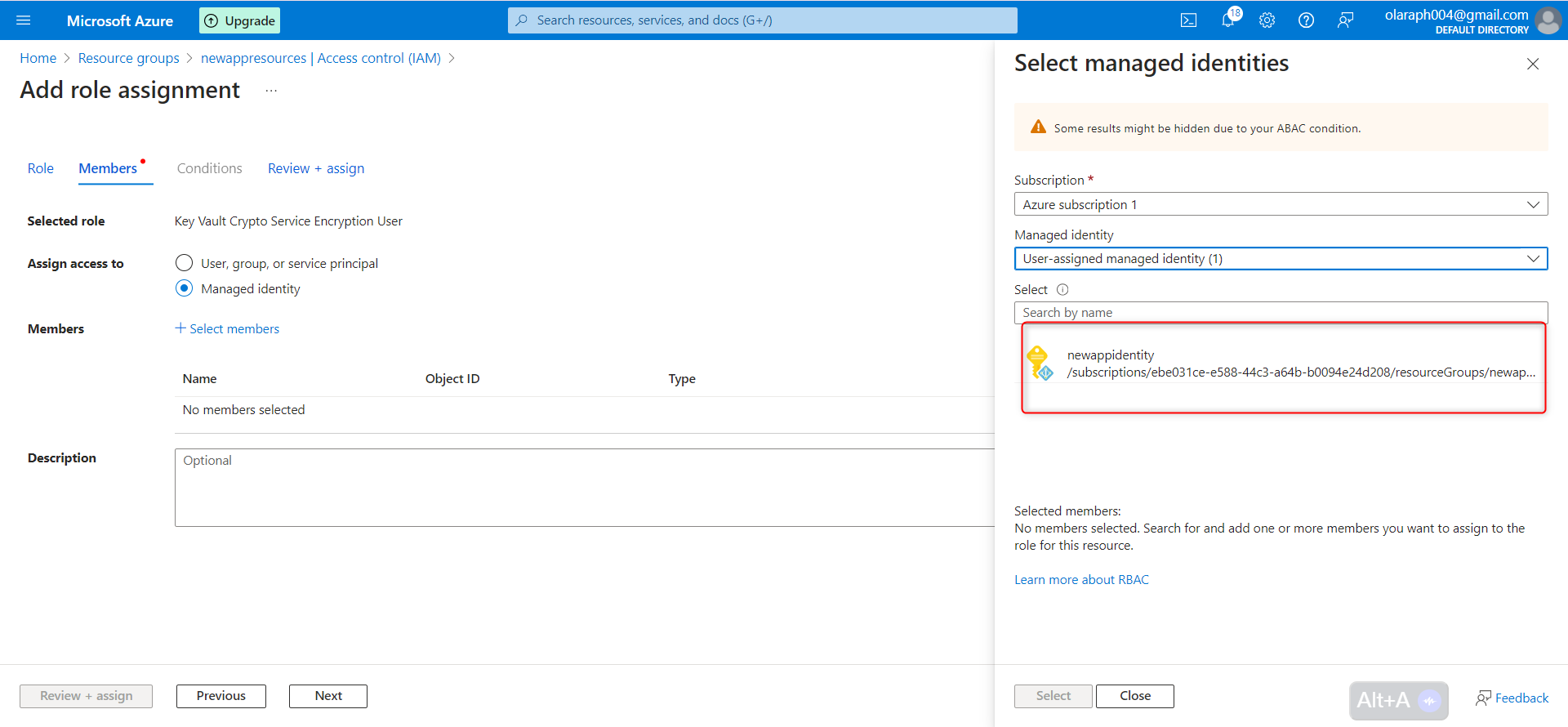Select User, group, or service principal option

[x=185, y=263]
